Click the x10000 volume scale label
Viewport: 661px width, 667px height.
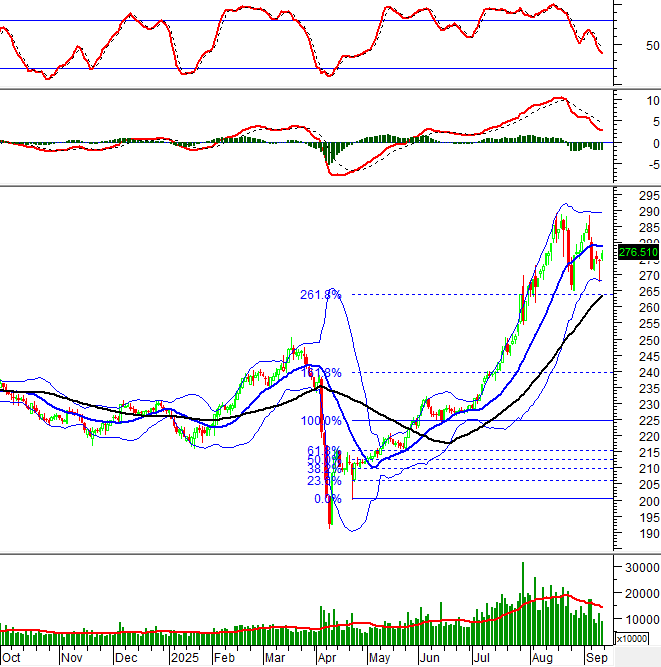coord(634,638)
